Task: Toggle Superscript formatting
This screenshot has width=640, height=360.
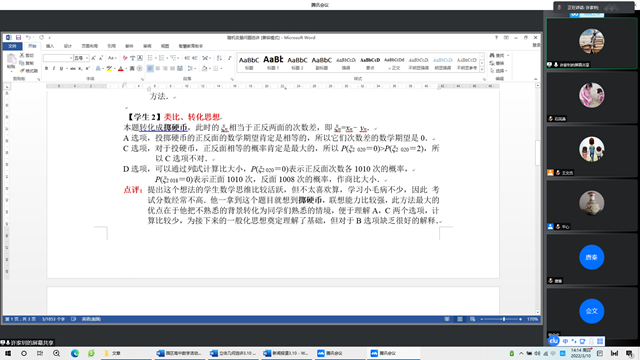Action: (87, 69)
